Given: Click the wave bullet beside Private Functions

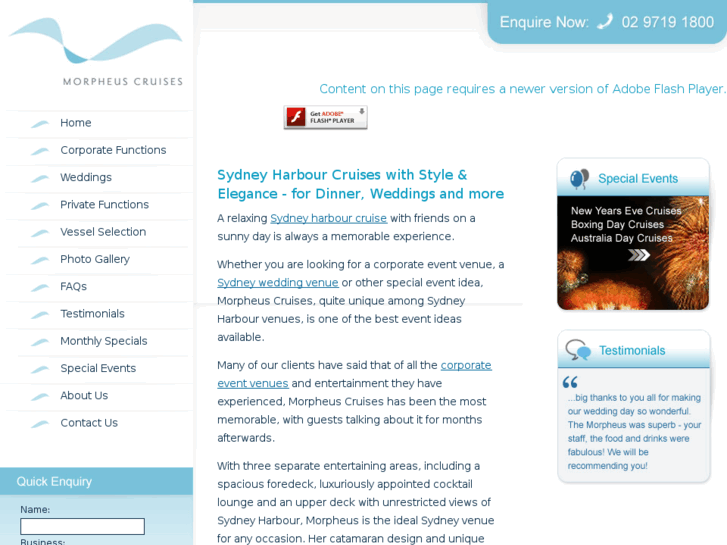Looking at the screenshot, I should pos(40,205).
